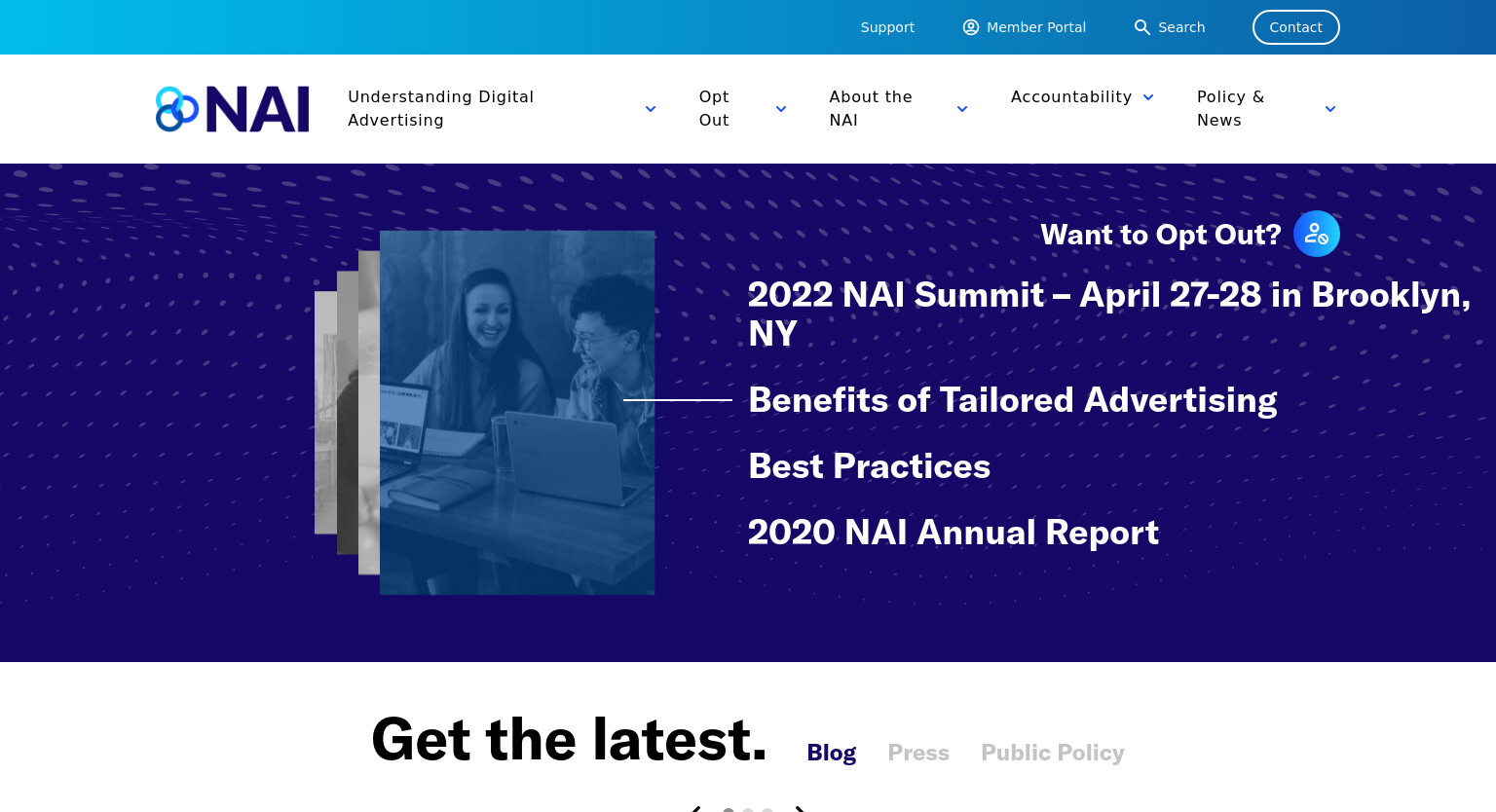The width and height of the screenshot is (1496, 812).
Task: Open the Accountability menu item
Action: pos(1071,96)
